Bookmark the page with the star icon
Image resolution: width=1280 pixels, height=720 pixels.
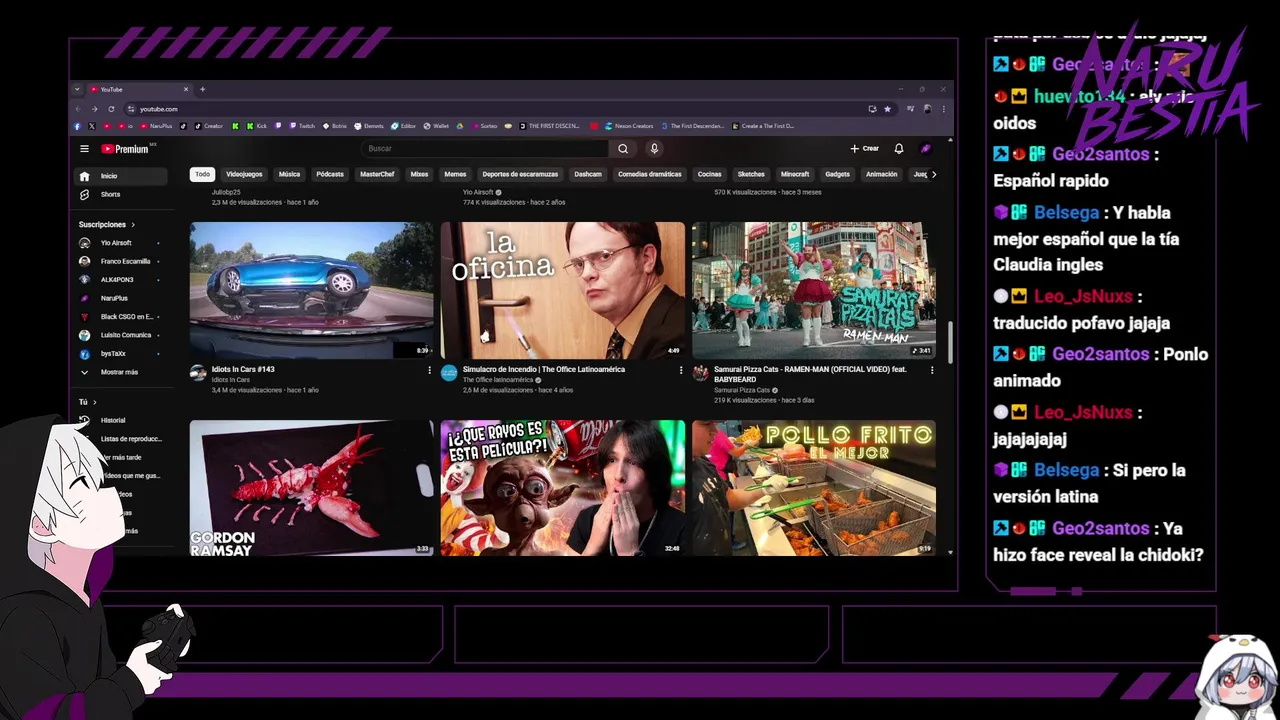[x=887, y=109]
